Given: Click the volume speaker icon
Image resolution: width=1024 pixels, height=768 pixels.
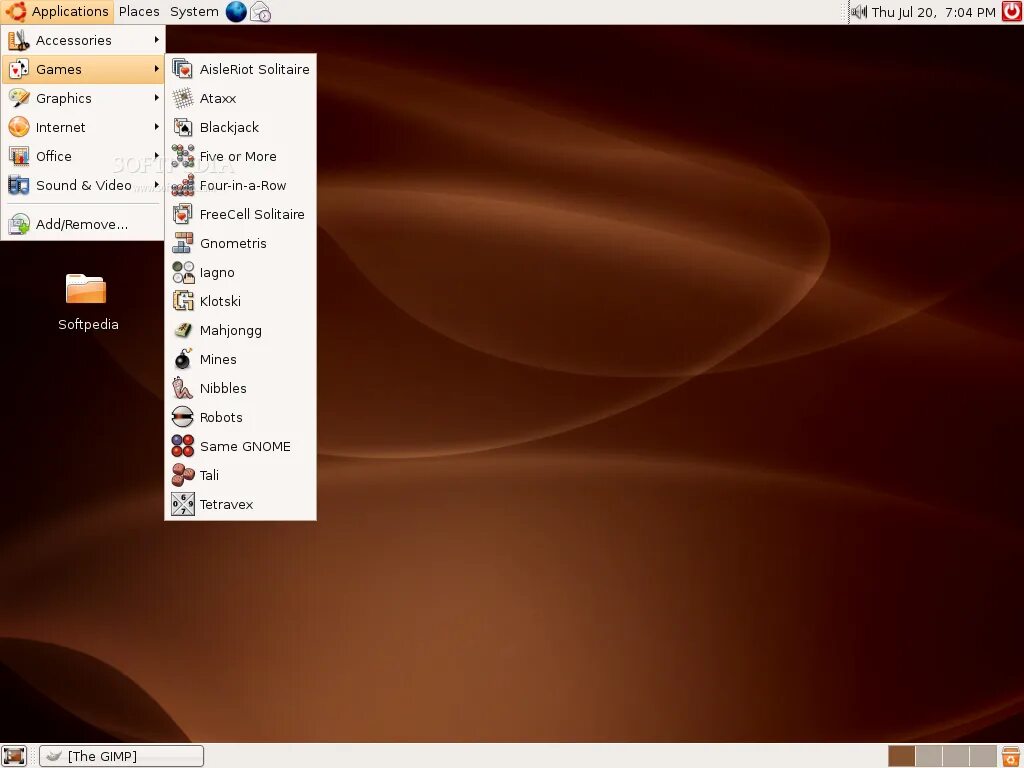Looking at the screenshot, I should [859, 12].
